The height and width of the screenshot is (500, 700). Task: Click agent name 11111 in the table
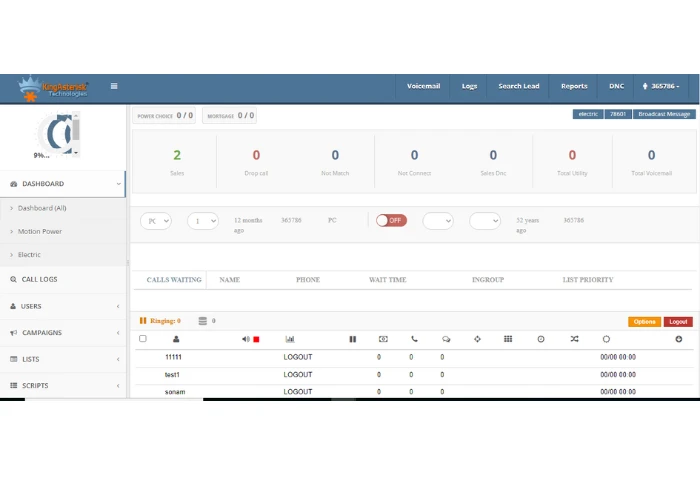[x=173, y=357]
